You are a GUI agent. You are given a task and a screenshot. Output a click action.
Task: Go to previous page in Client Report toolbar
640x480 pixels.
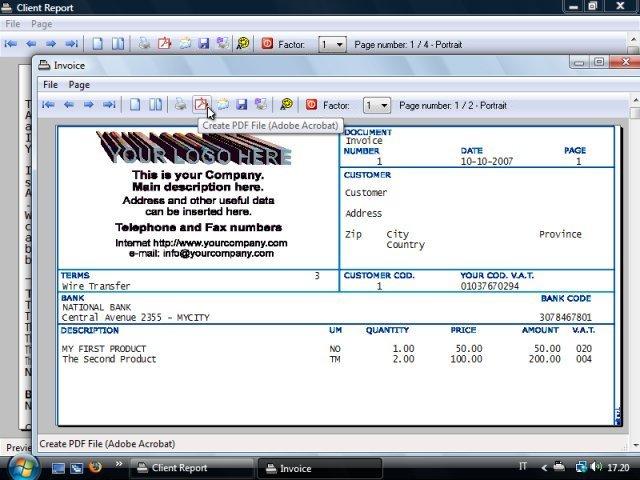[31, 43]
